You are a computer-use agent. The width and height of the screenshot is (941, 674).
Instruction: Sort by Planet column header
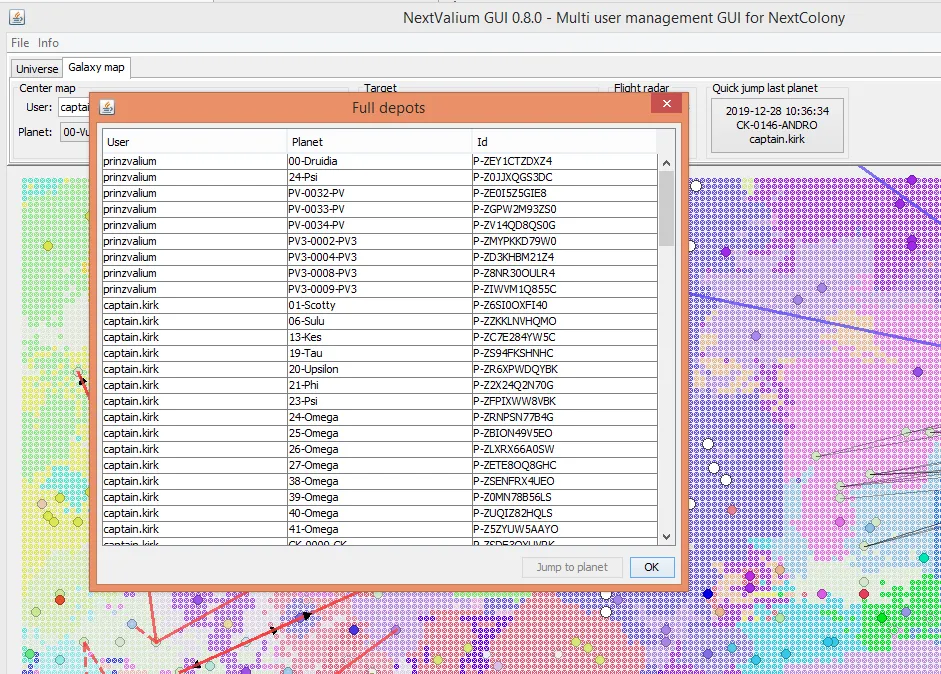tap(379, 142)
